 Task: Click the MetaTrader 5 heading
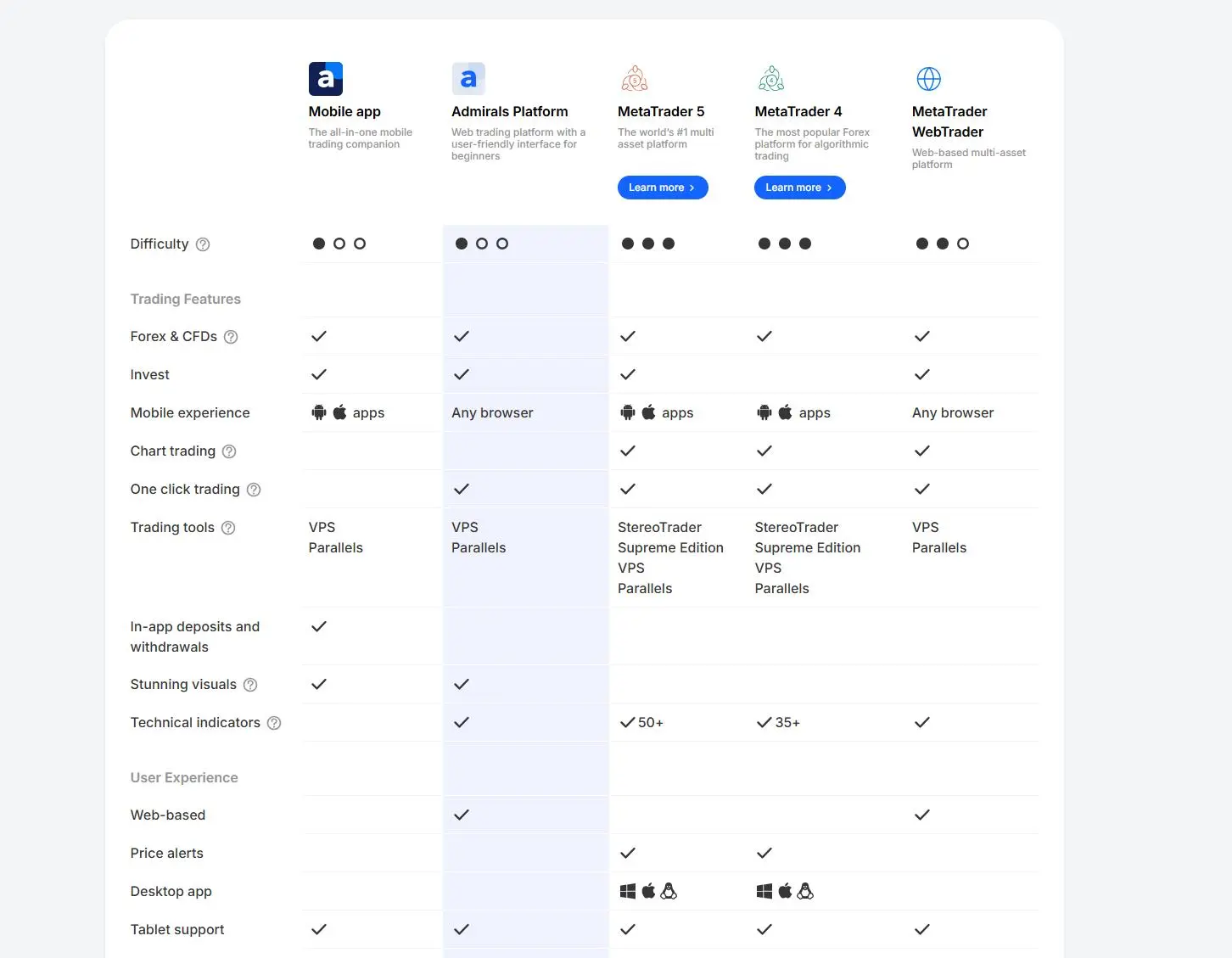click(x=661, y=111)
